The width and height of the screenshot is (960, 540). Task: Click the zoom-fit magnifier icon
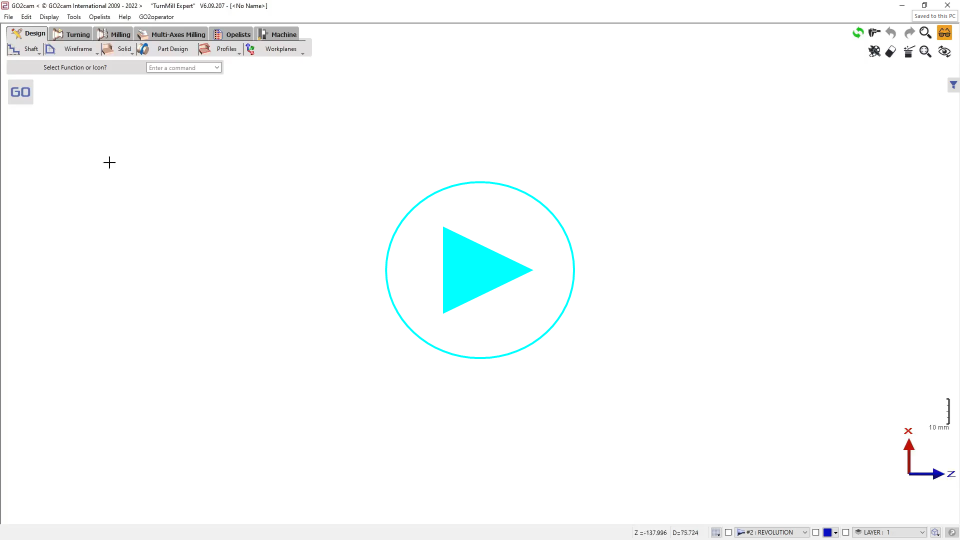[926, 52]
